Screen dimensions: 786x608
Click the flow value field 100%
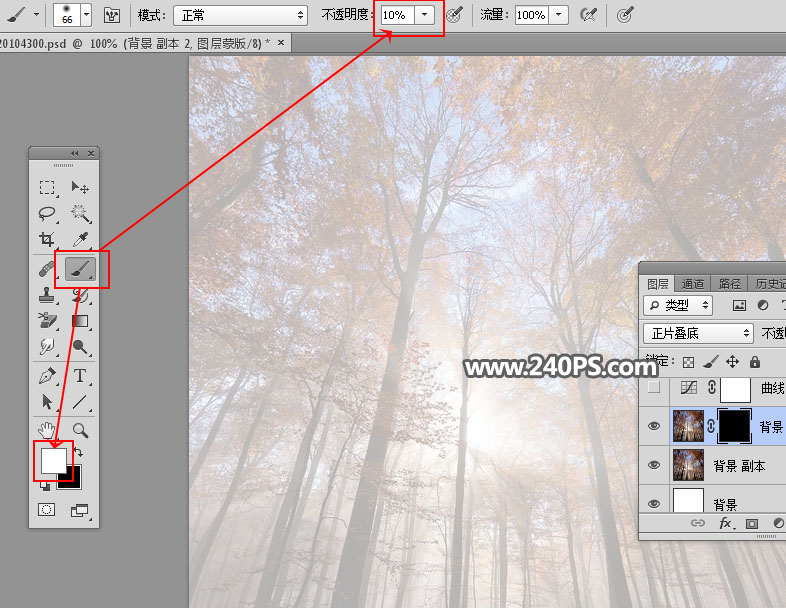(532, 15)
